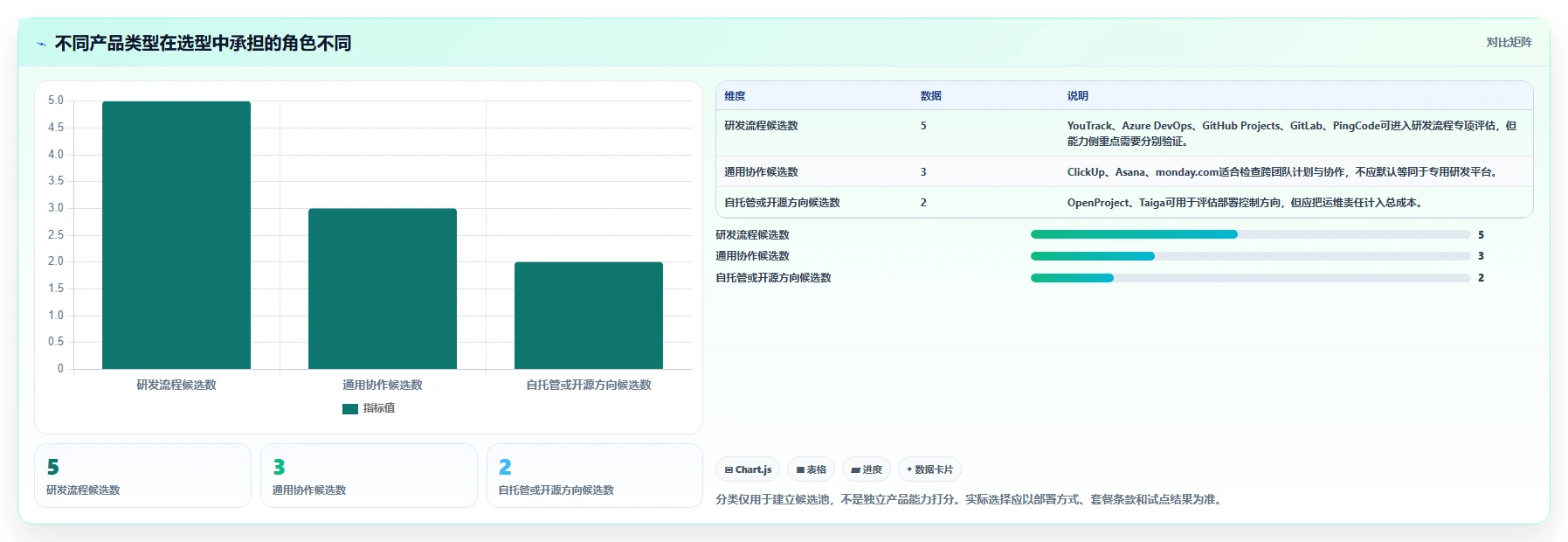Screen dimensions: 1568x542
Task: Click the 通用协作候选数 x-axis label under the chart
Action: click(x=383, y=385)
